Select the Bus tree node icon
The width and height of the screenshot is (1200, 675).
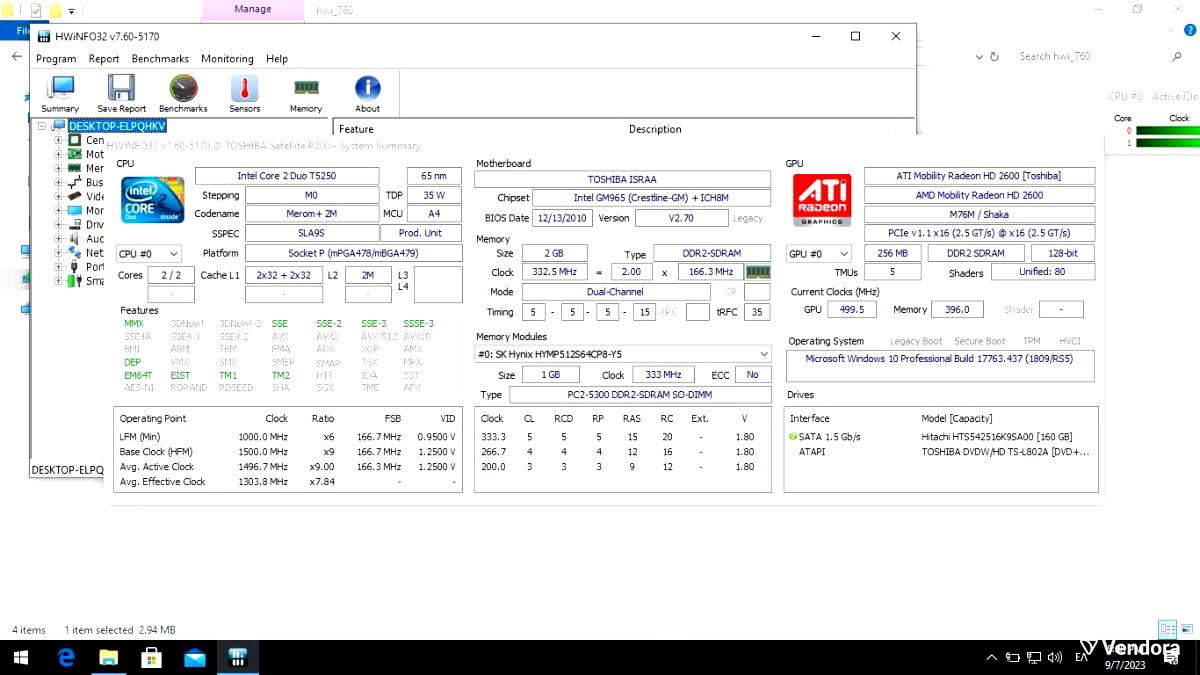[74, 183]
